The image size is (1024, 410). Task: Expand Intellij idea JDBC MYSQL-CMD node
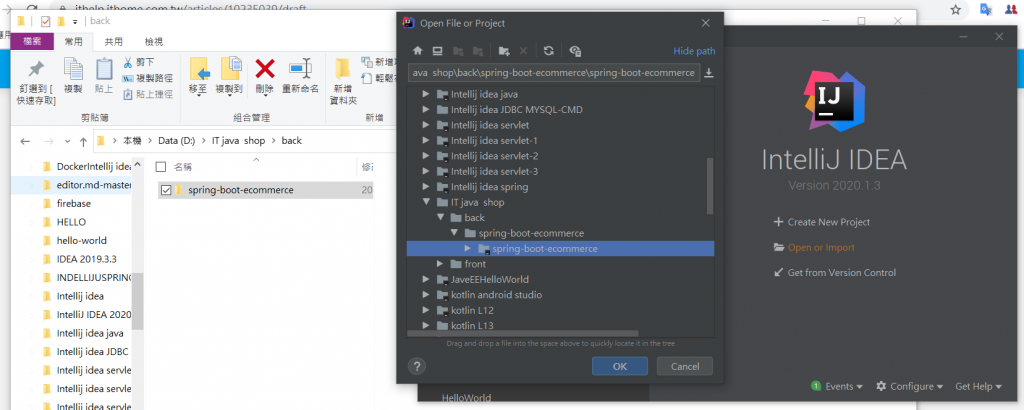pyautogui.click(x=426, y=110)
